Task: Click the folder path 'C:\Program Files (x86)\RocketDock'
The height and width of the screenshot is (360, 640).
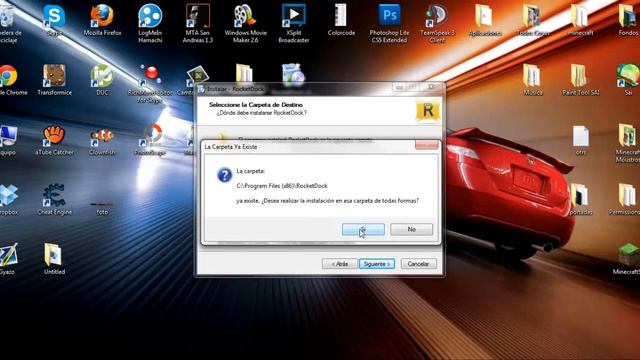Action: pos(282,186)
